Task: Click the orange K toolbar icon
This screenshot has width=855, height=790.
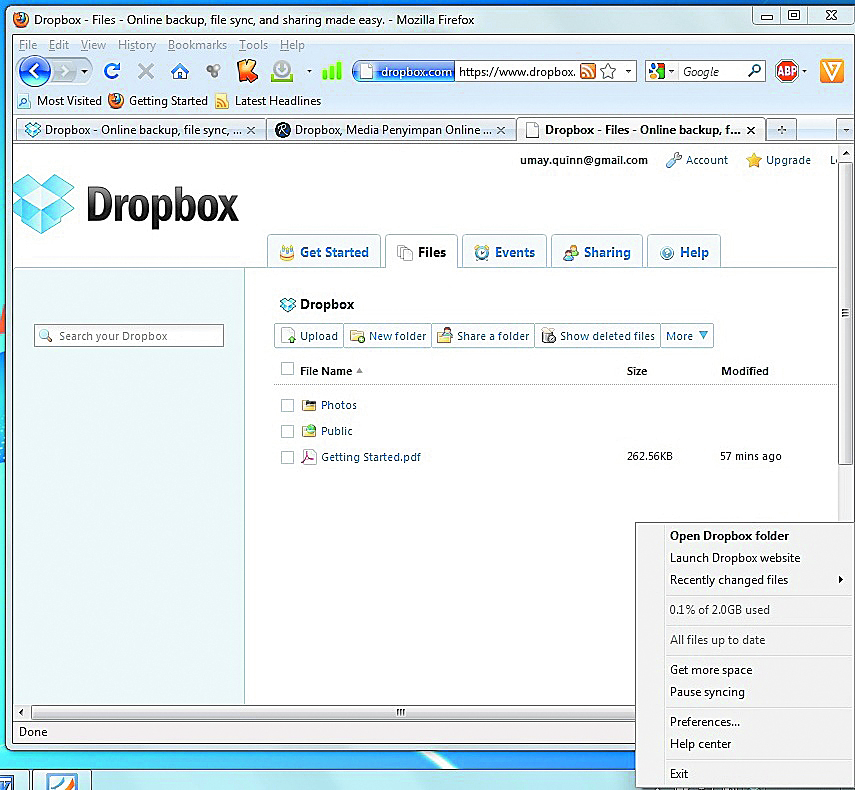Action: [x=247, y=71]
